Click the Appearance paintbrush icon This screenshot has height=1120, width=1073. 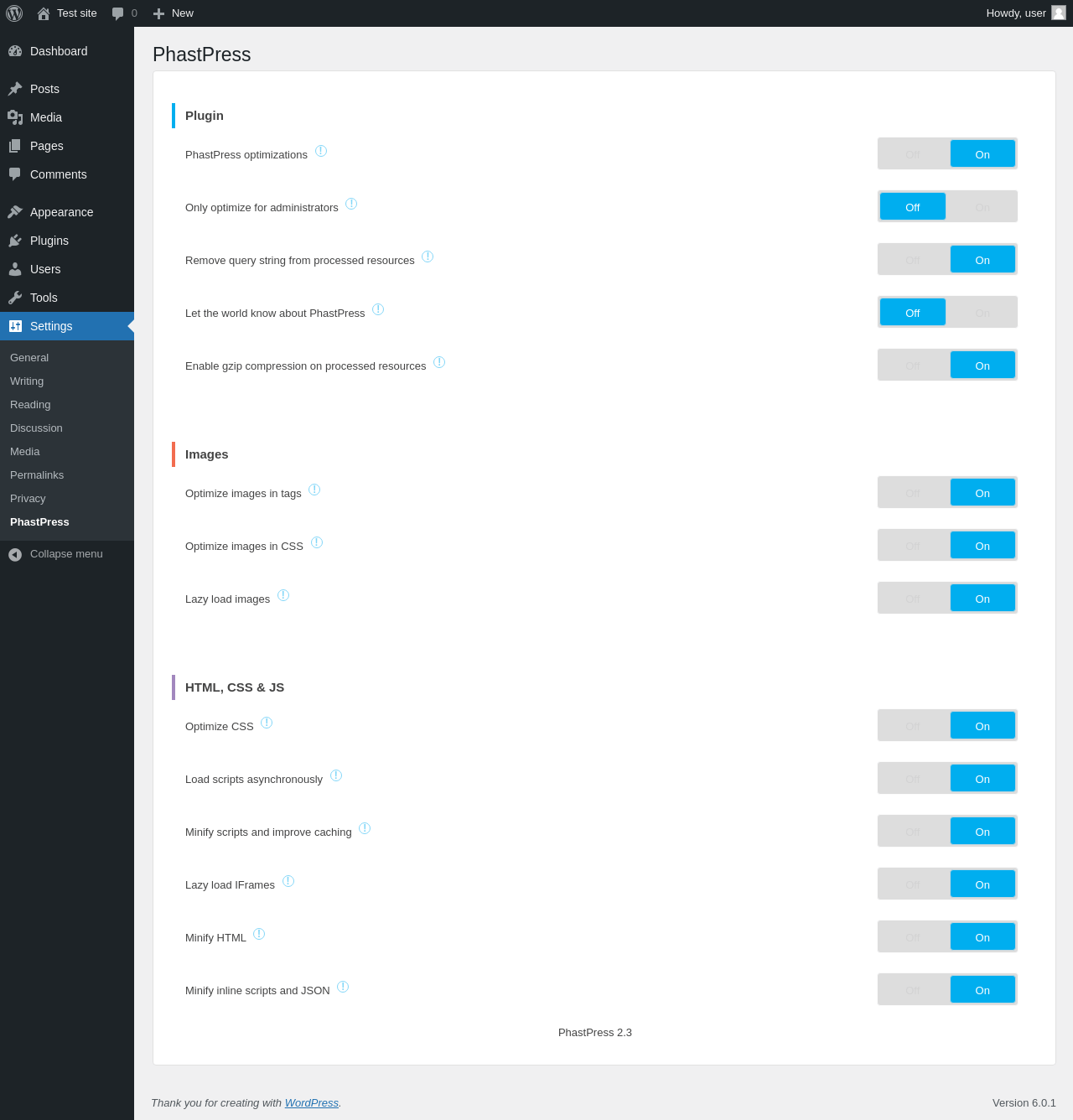coord(15,212)
